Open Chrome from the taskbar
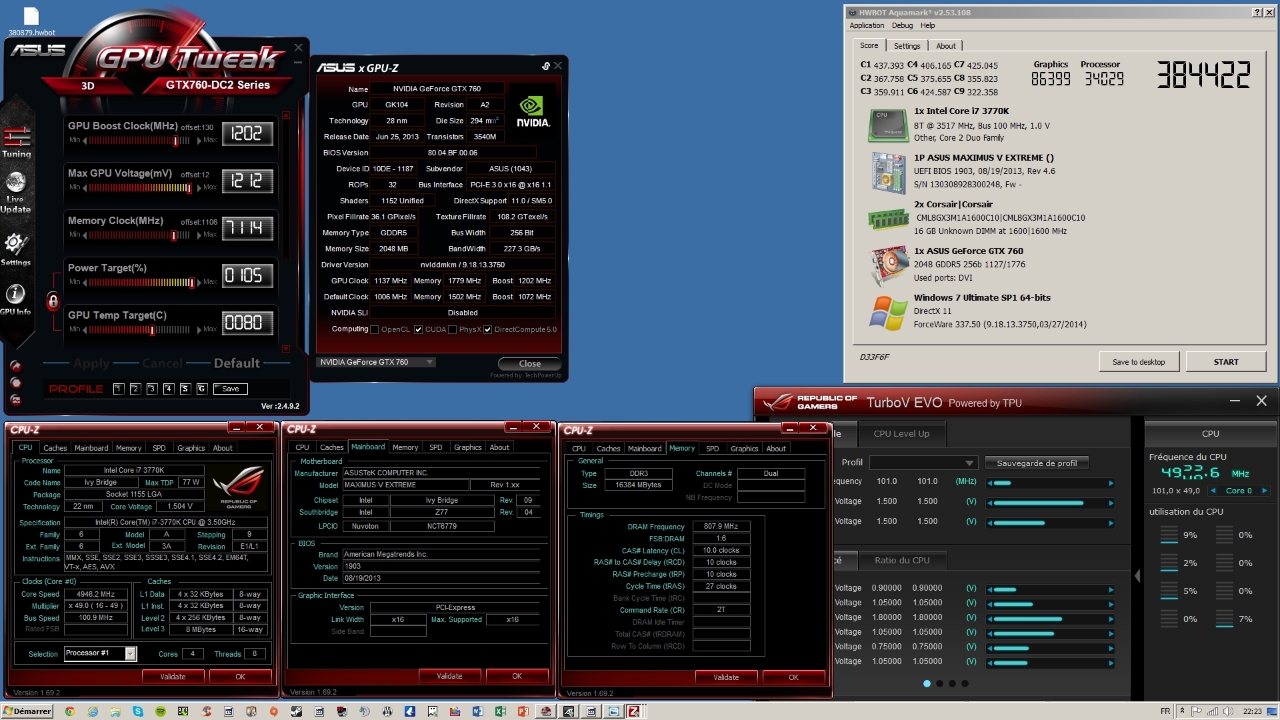1280x720 pixels. pyautogui.click(x=70, y=711)
